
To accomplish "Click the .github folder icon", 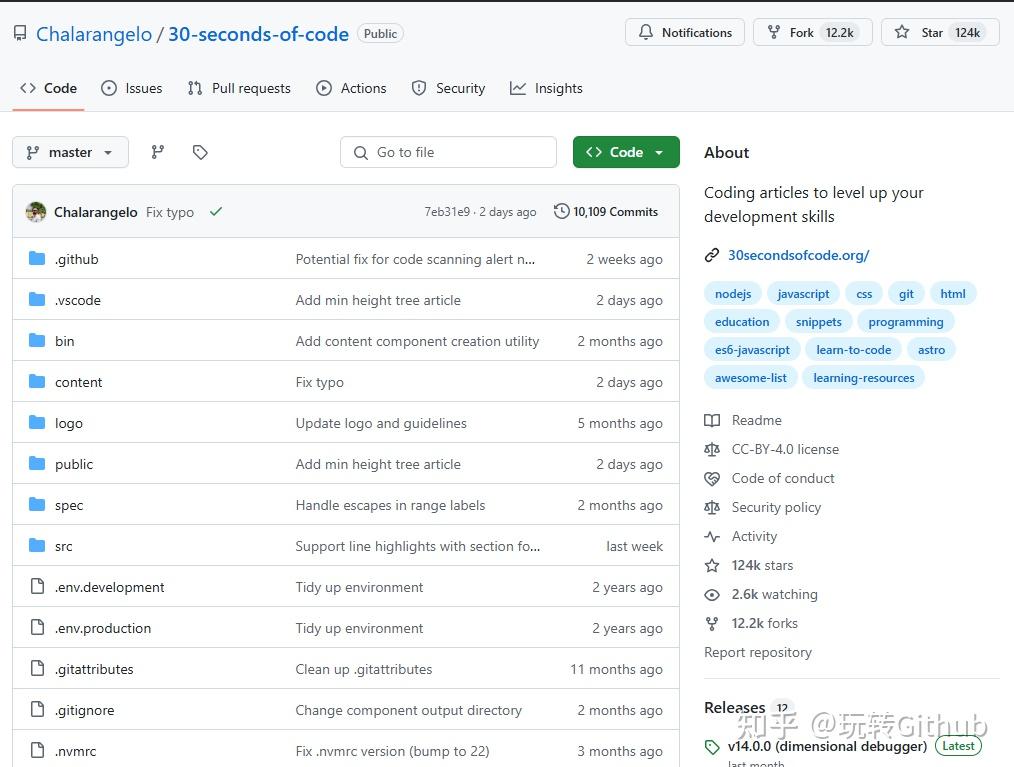I will (x=37, y=259).
